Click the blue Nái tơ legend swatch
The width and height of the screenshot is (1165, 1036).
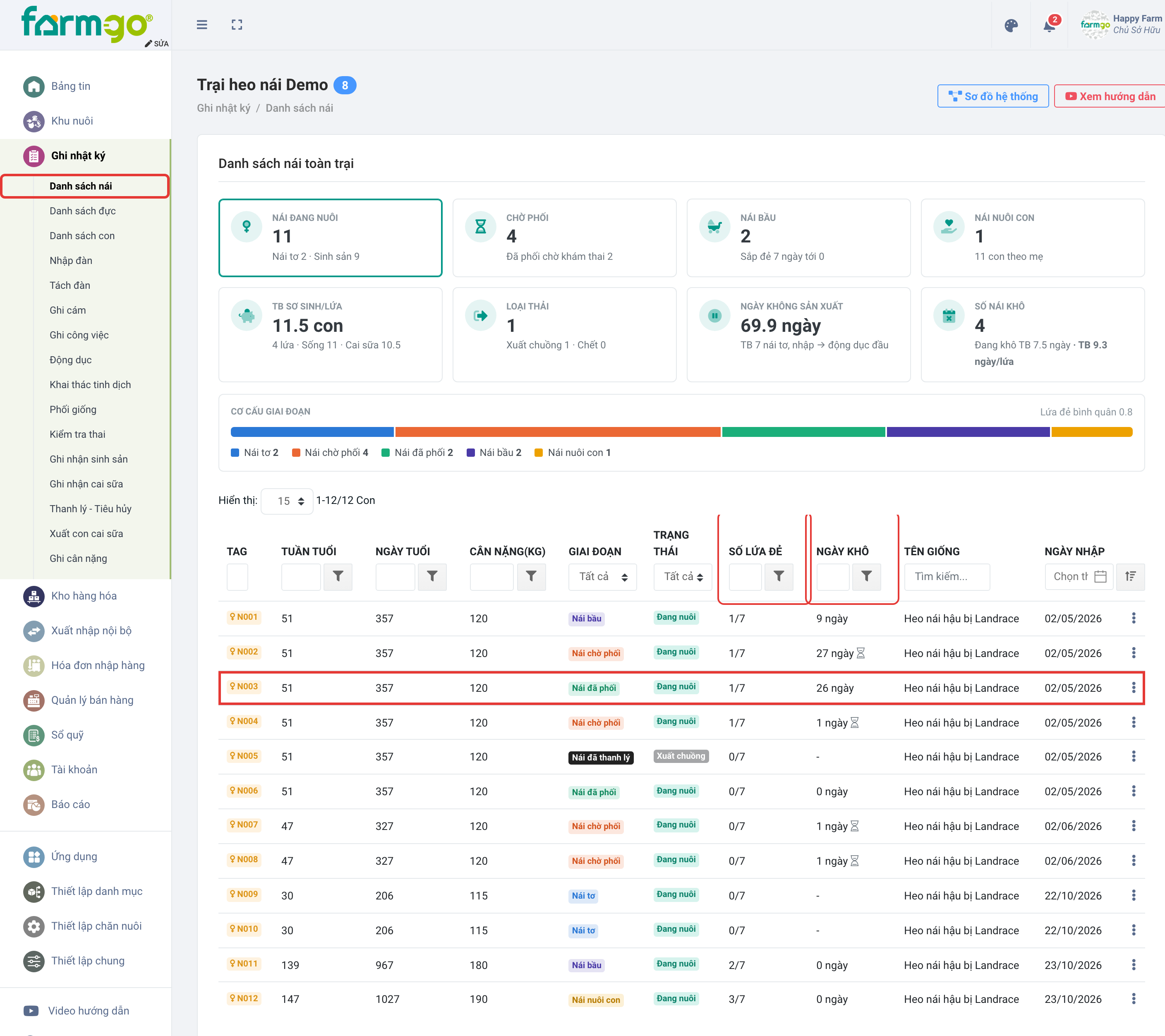[x=235, y=453]
